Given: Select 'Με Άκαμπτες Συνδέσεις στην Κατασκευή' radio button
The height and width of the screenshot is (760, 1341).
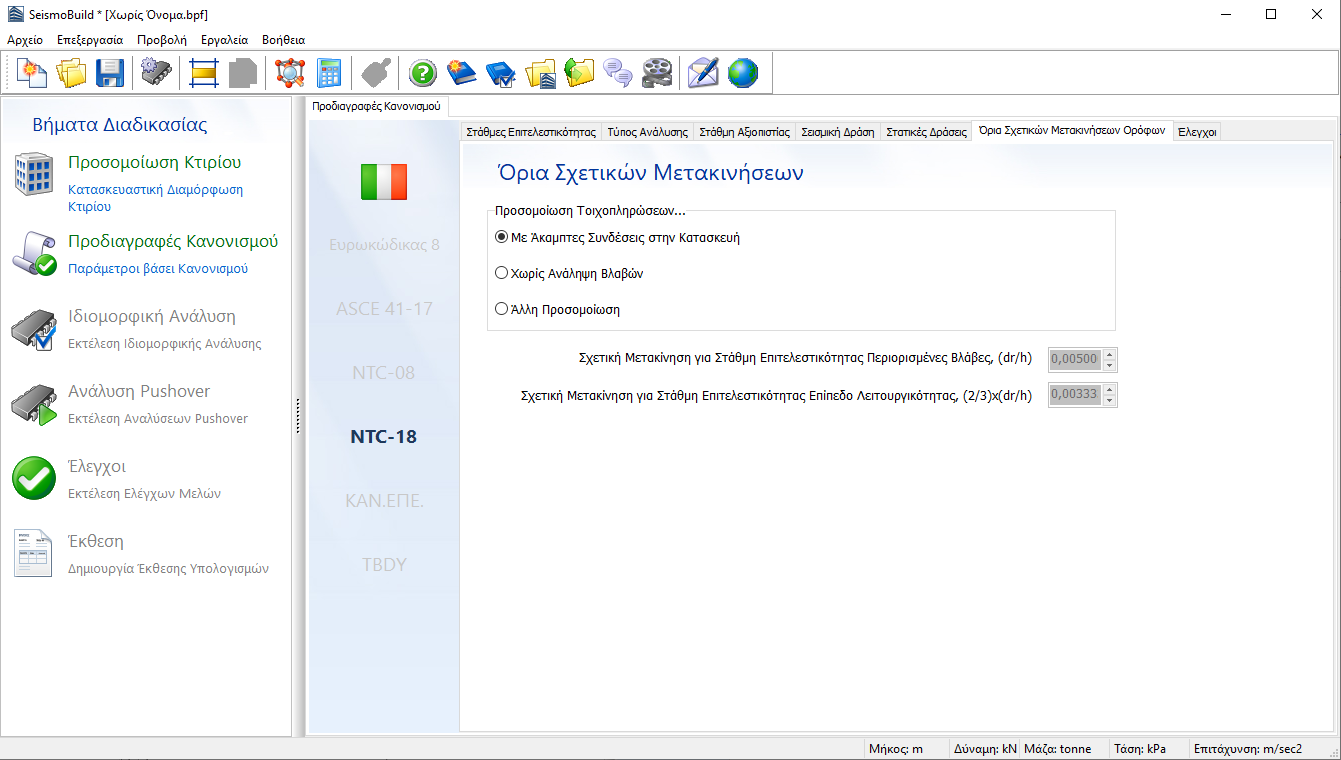Looking at the screenshot, I should tap(502, 238).
